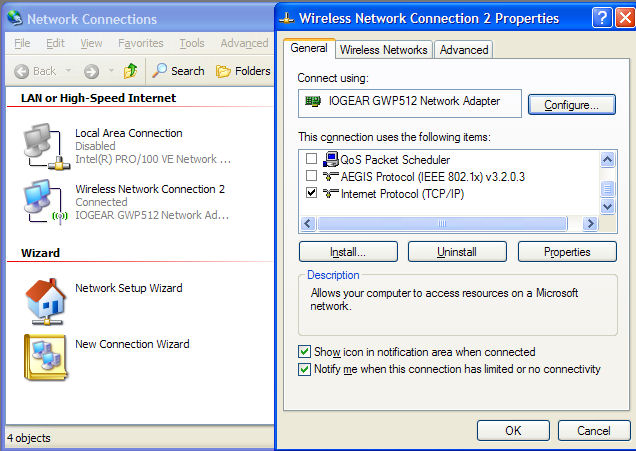
Task: Dismiss dialog with the Cancel button
Action: [594, 430]
